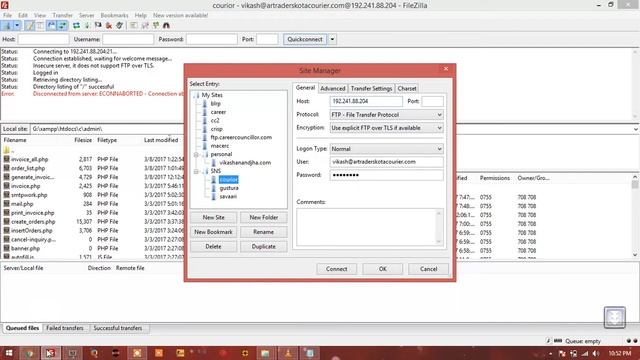Click the New Bookmark button

pyautogui.click(x=213, y=232)
